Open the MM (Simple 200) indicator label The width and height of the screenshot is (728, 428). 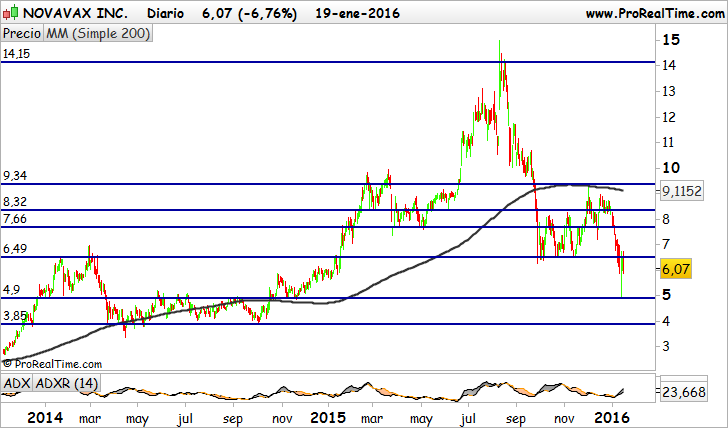98,34
